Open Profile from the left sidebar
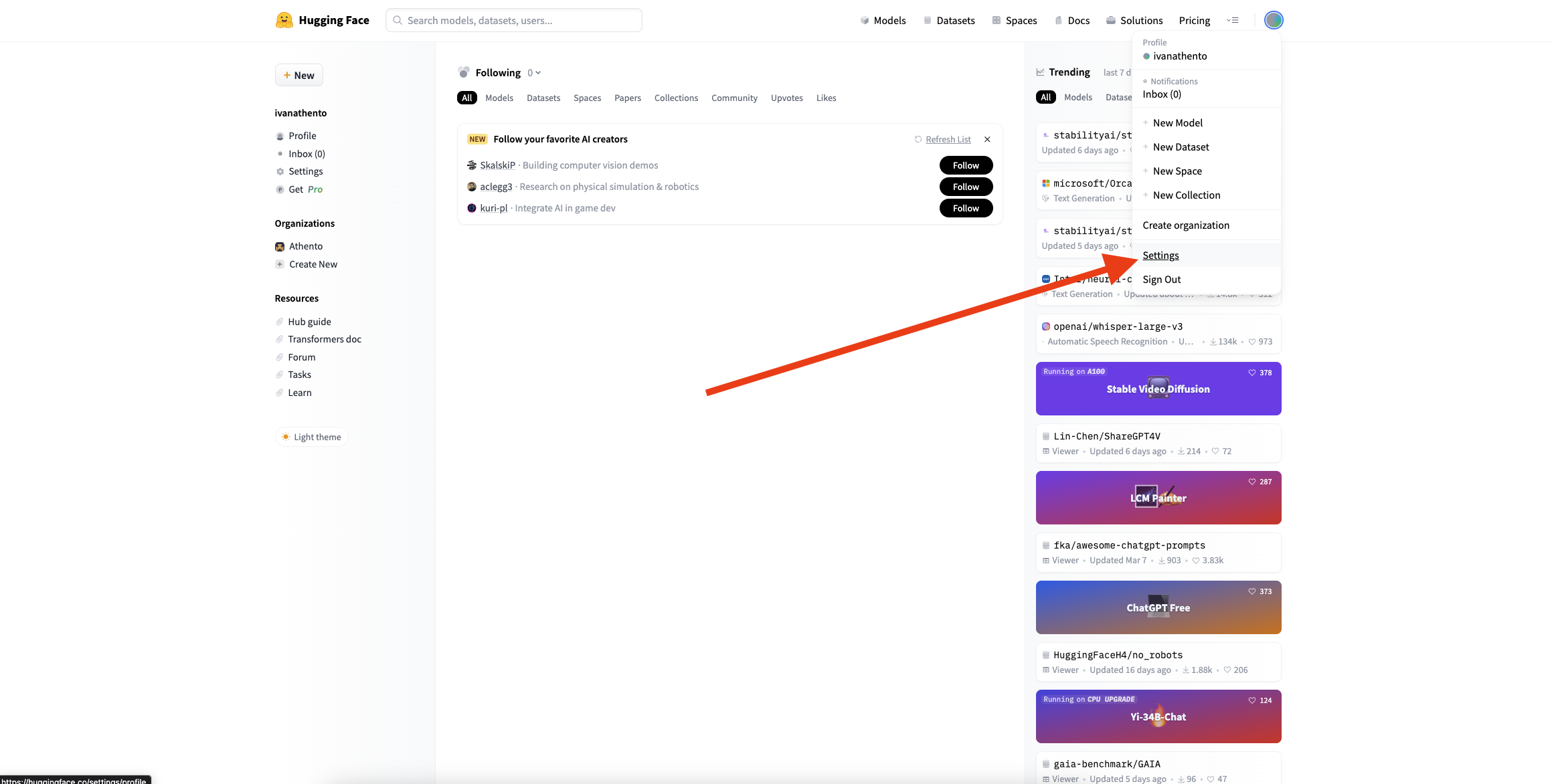 click(296, 136)
